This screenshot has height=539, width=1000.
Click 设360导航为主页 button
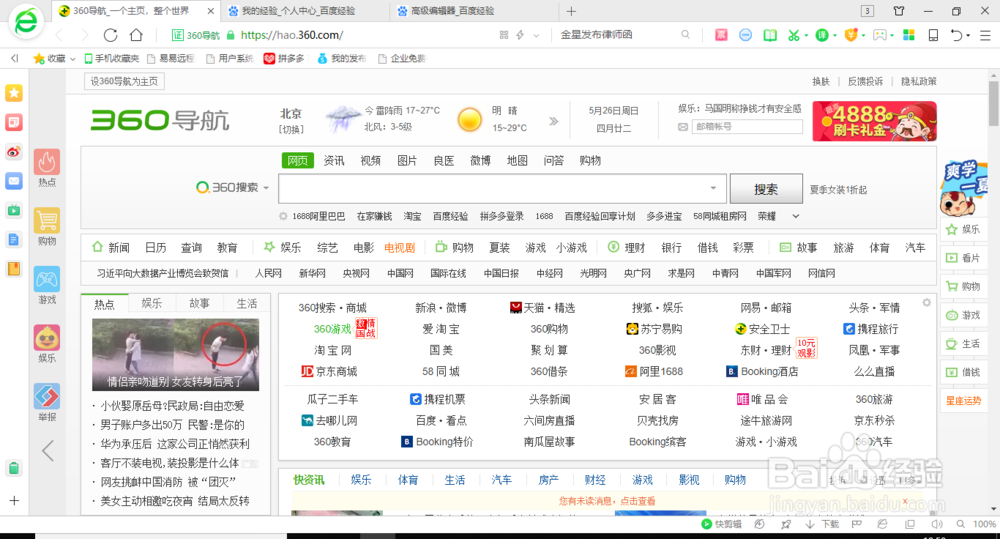[124, 82]
